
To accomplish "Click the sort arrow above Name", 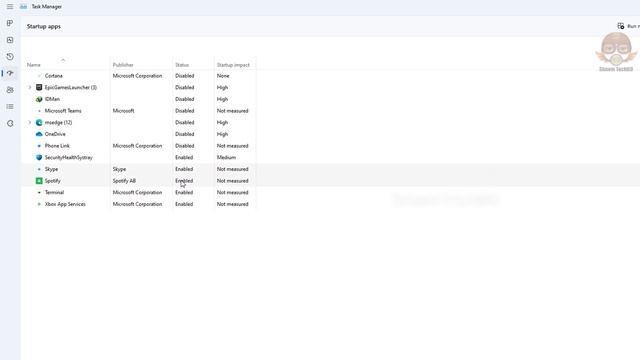I will 63,60.
